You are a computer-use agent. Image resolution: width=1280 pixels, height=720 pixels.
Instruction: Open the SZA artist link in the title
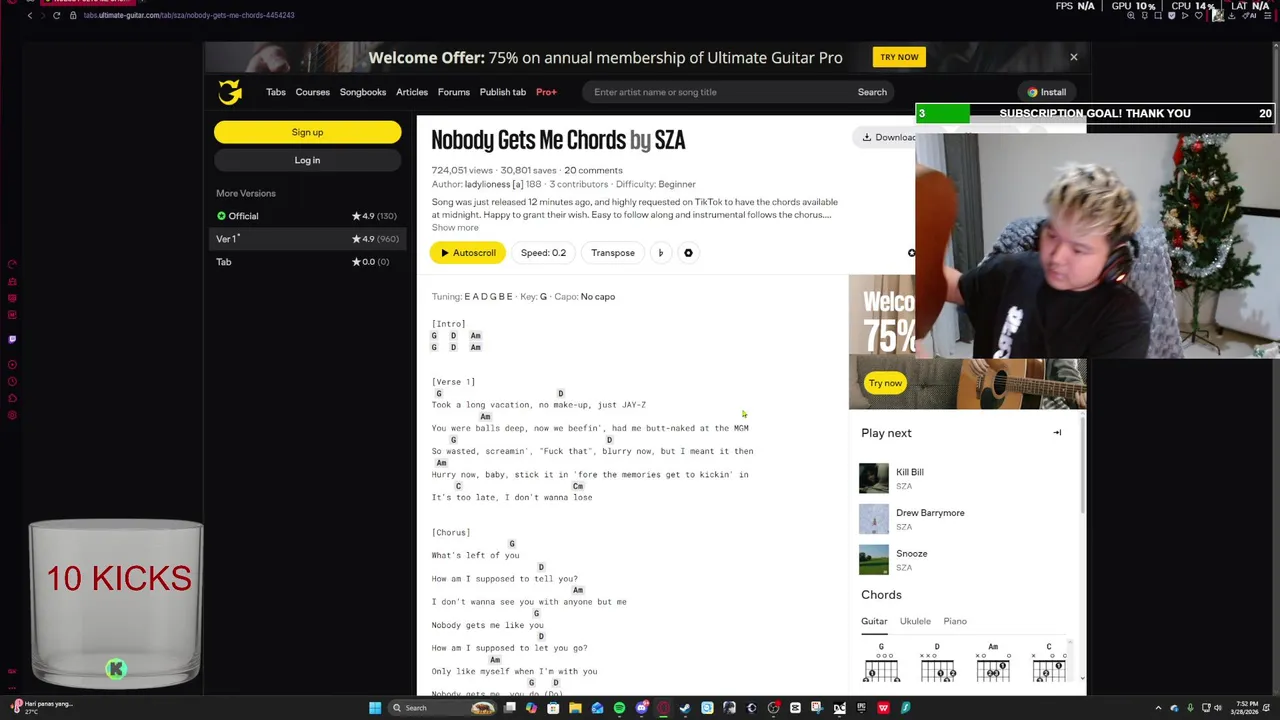670,140
